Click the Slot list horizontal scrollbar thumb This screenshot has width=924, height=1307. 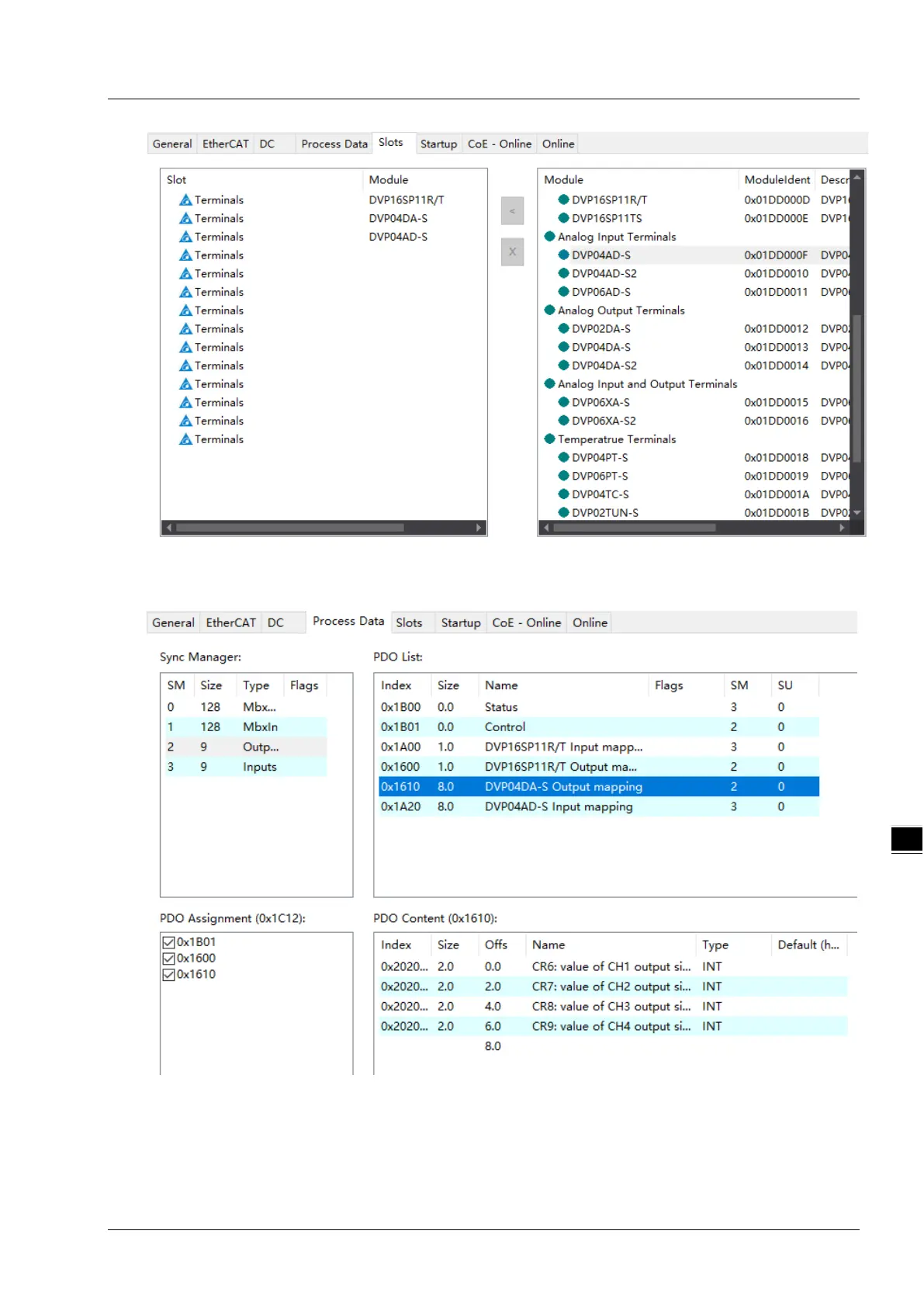[290, 528]
